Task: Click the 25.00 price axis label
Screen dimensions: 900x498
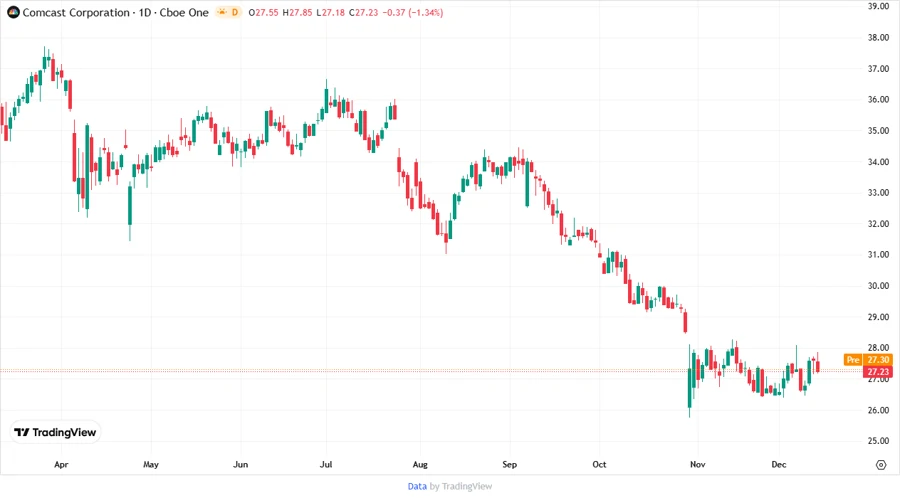Action: [x=878, y=441]
